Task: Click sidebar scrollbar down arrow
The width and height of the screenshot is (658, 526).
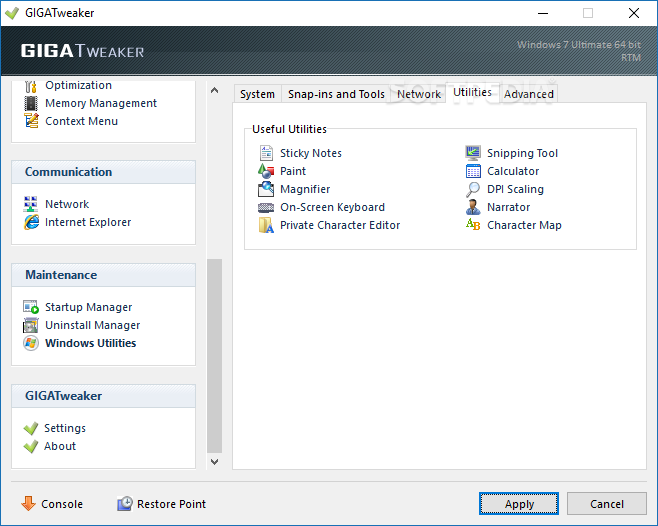Action: 214,462
